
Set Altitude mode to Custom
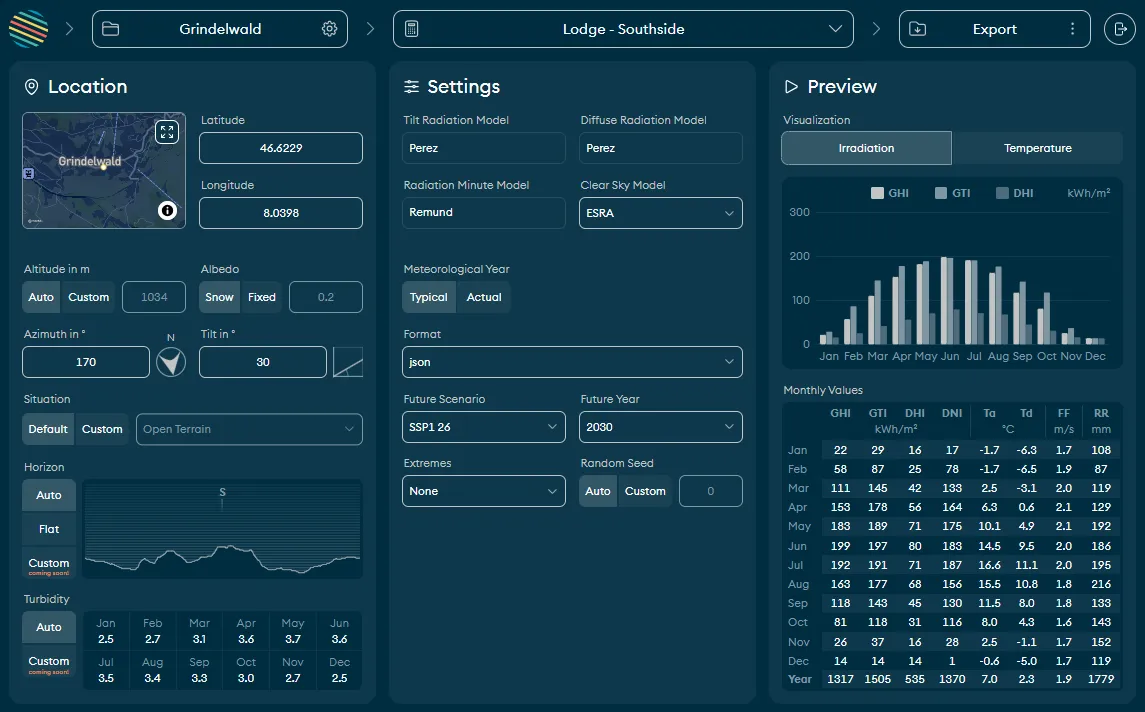(88, 297)
